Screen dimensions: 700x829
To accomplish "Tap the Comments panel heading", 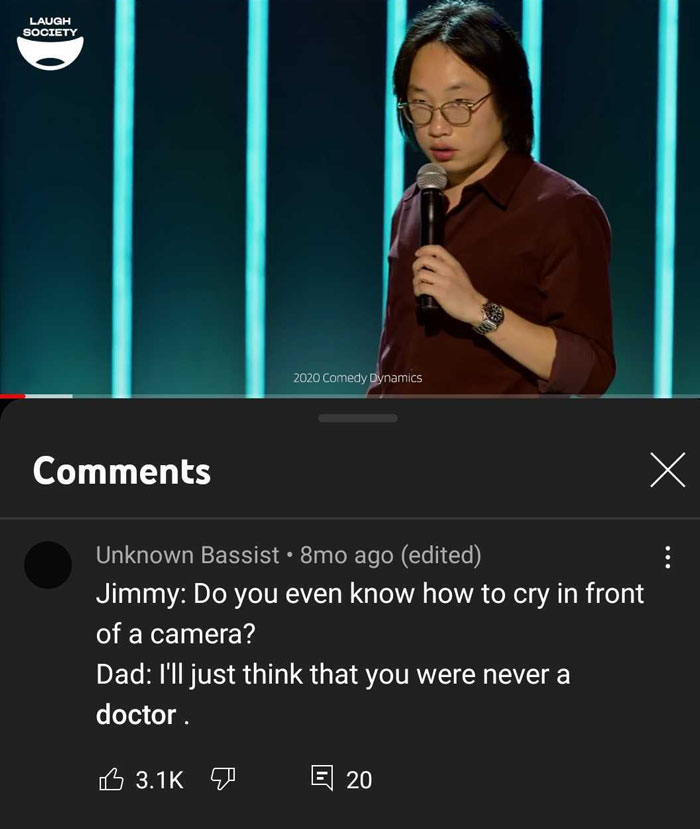I will coord(122,471).
